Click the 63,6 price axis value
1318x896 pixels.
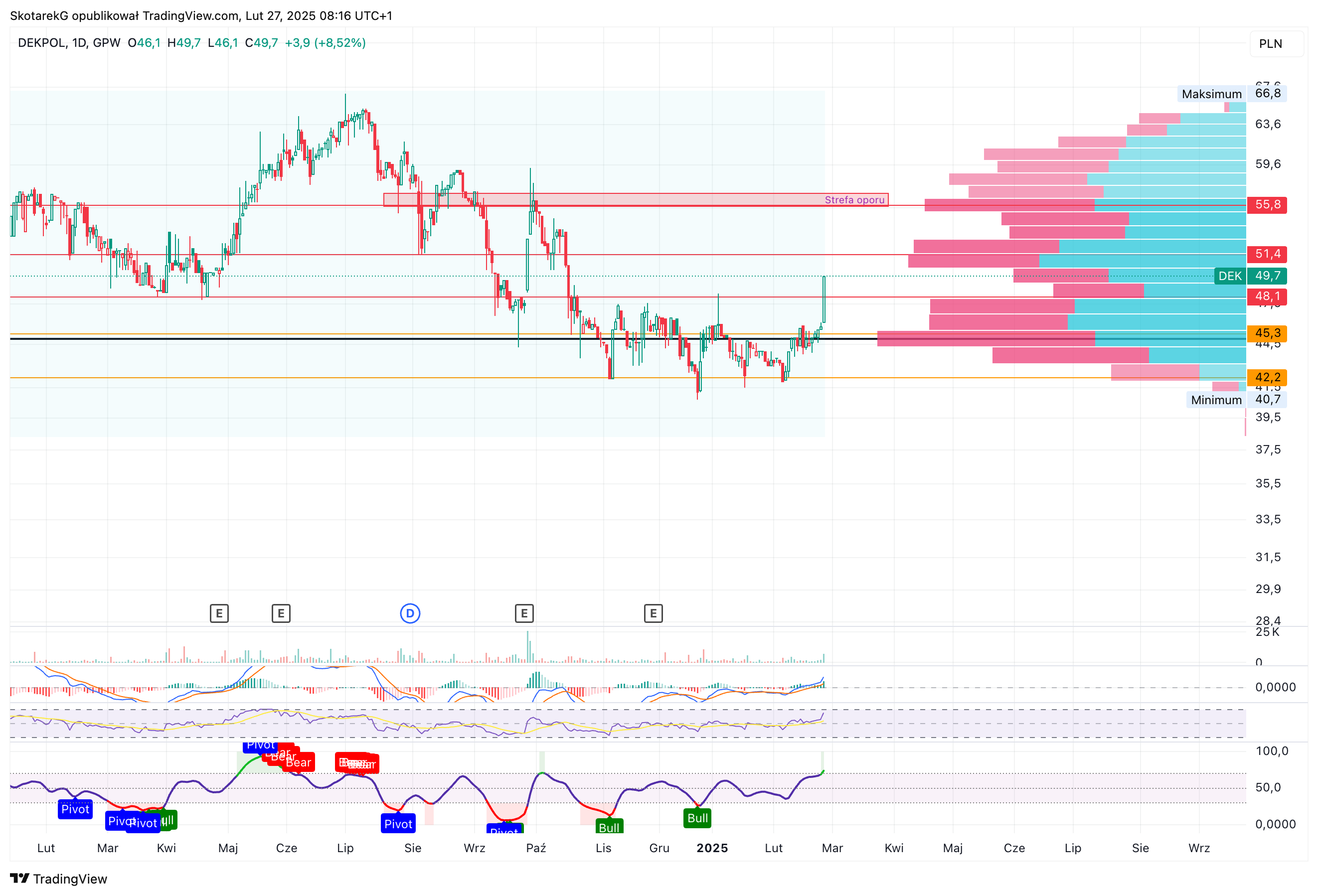coord(1268,124)
